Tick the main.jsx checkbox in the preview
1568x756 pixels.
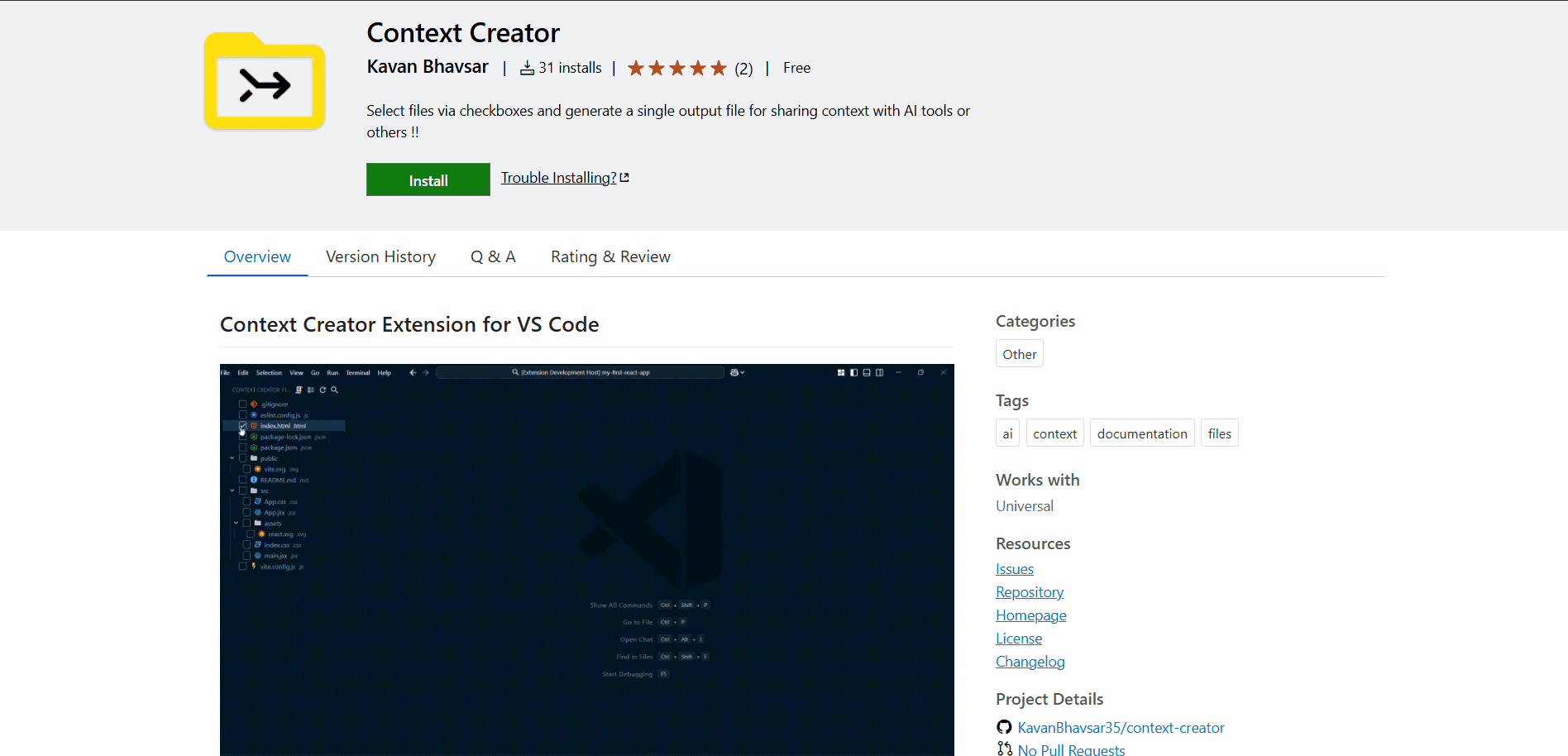pyautogui.click(x=246, y=555)
